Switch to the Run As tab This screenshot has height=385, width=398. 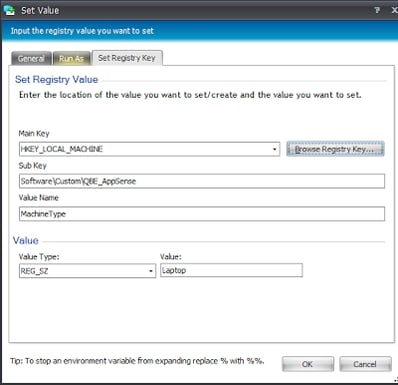click(x=72, y=59)
